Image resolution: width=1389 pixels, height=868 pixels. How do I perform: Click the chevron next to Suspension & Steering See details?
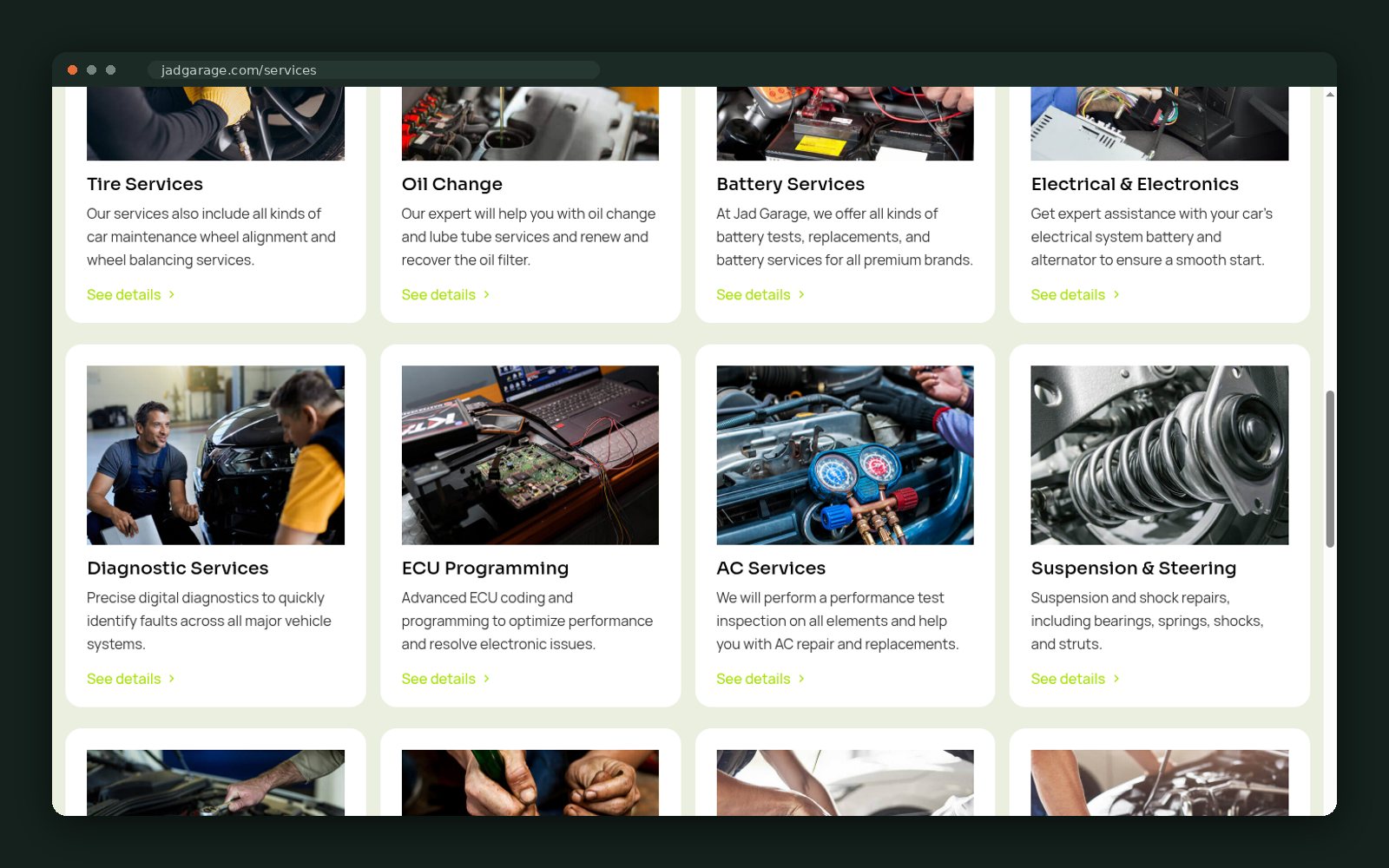pyautogui.click(x=1116, y=679)
